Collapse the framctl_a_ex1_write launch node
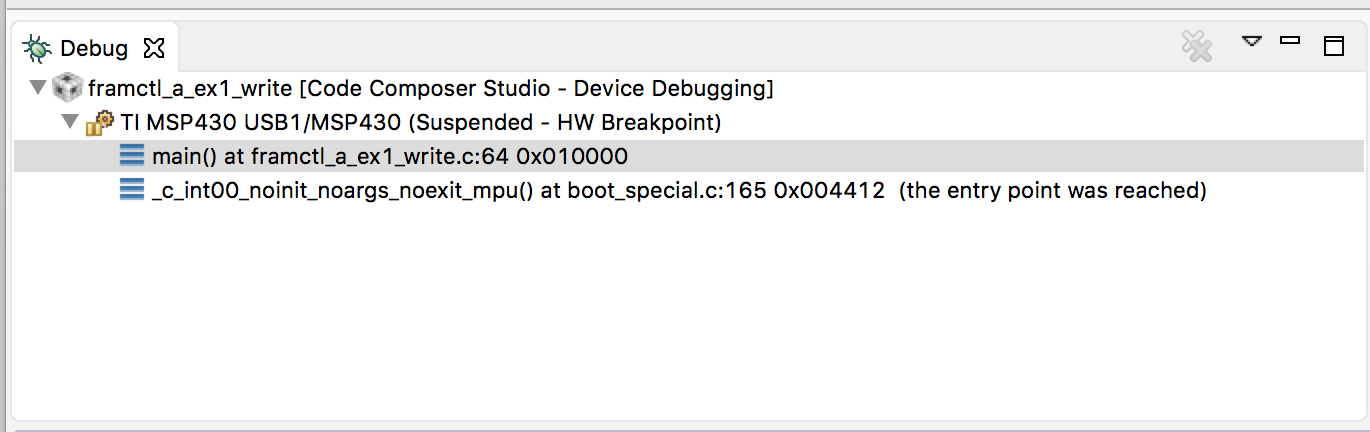 [39, 88]
